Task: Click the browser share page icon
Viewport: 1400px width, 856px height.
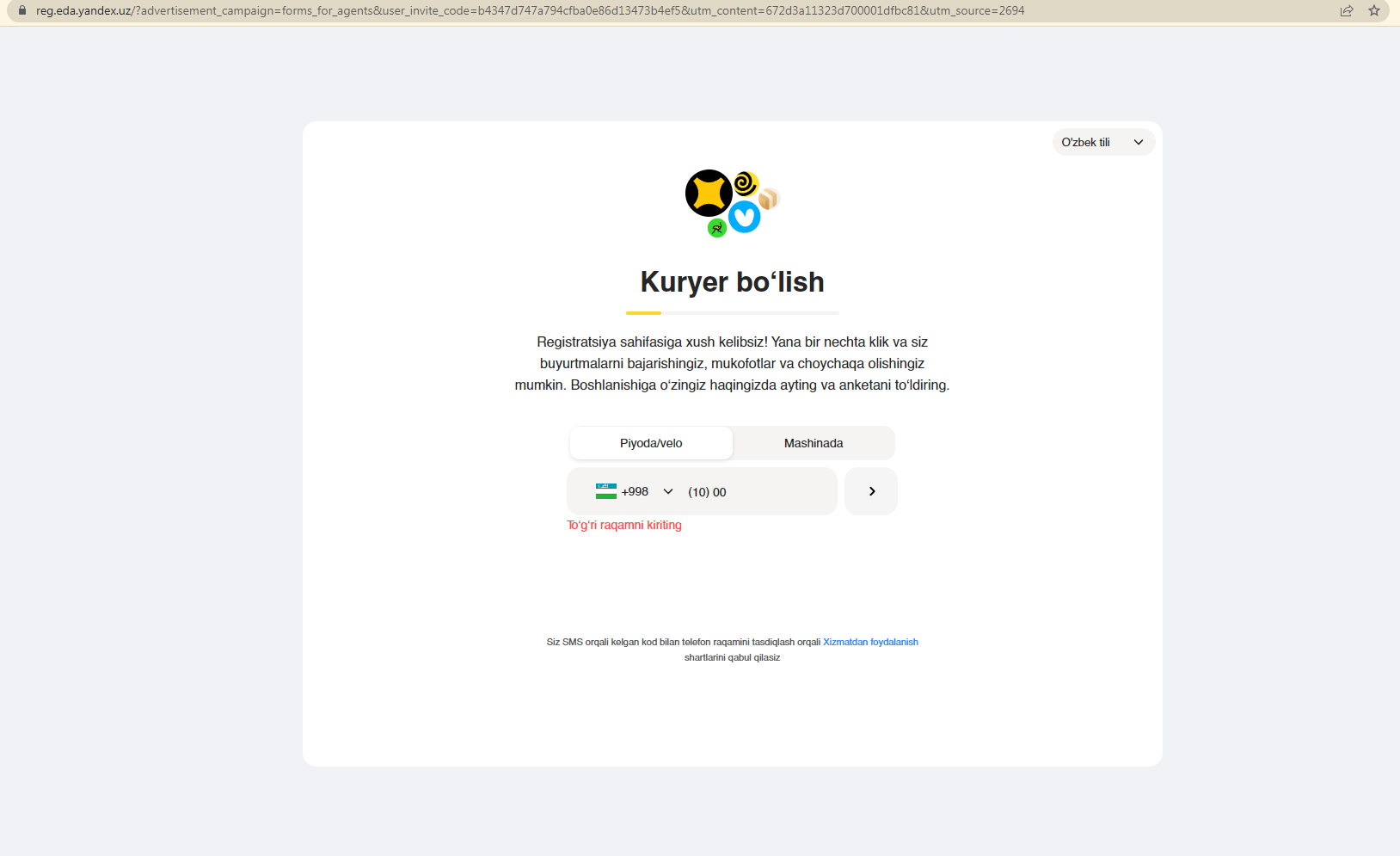Action: click(x=1347, y=11)
